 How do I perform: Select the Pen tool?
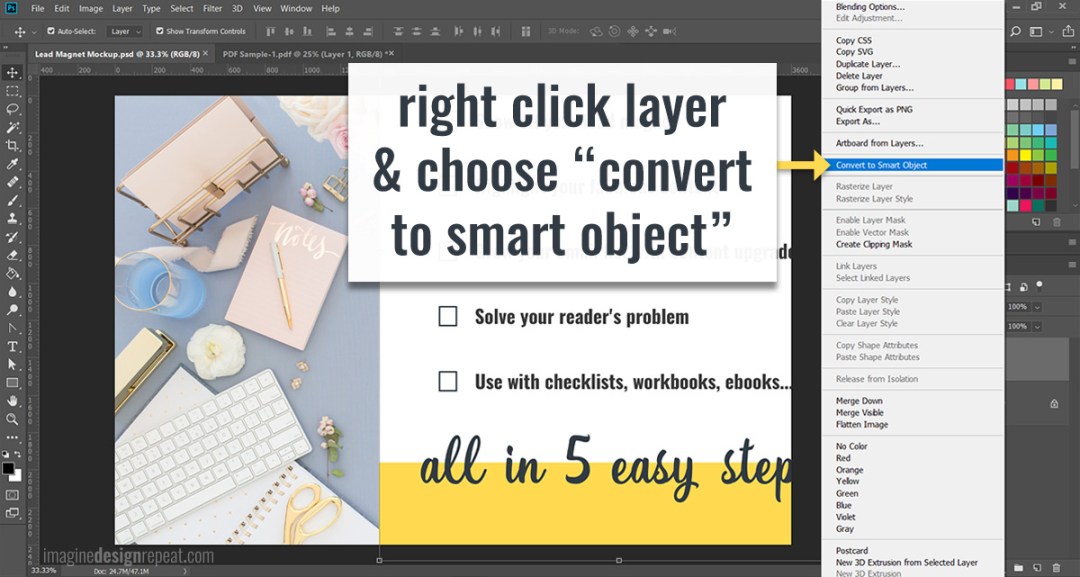point(12,328)
